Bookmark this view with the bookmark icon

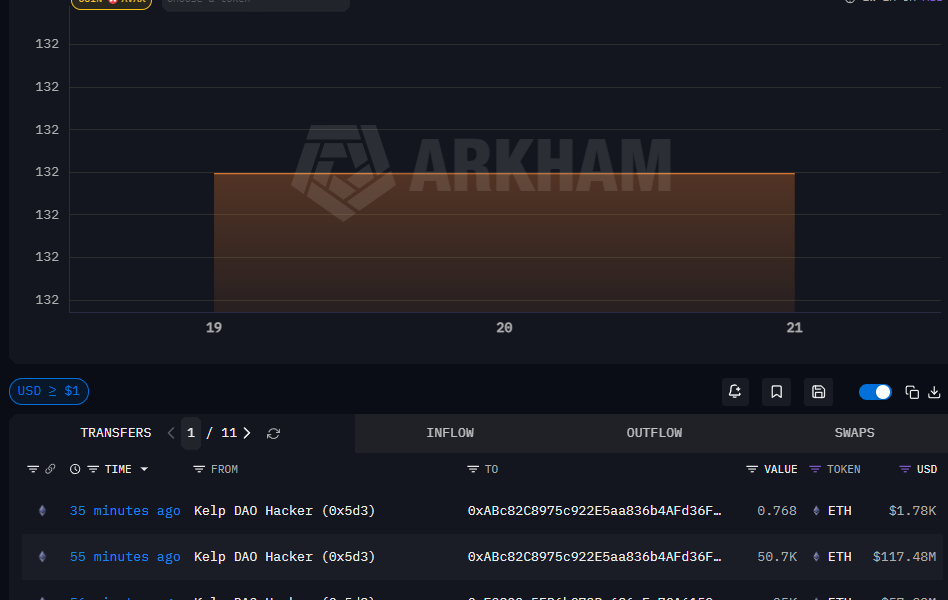point(776,391)
